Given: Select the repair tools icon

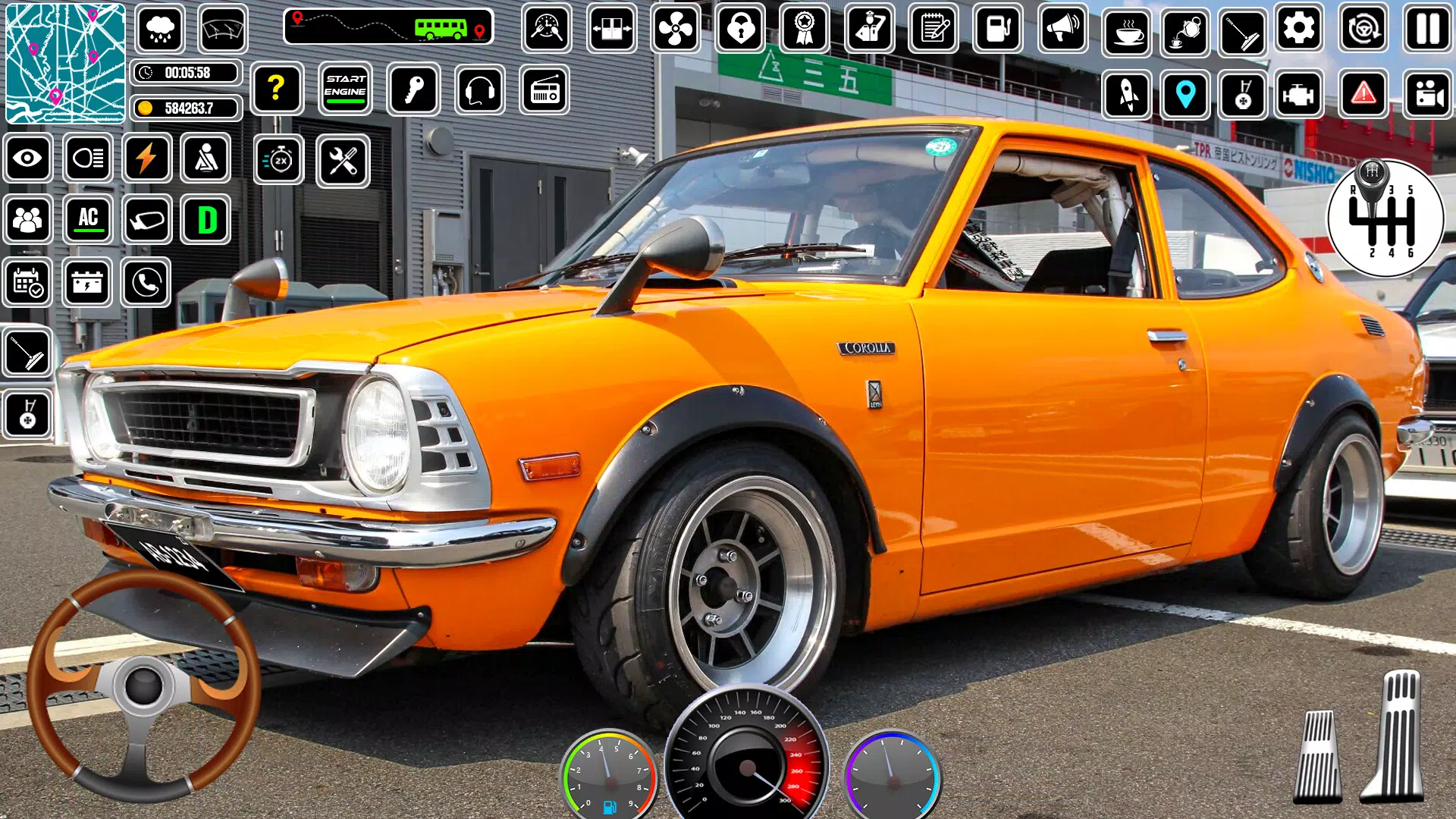Looking at the screenshot, I should 344,160.
